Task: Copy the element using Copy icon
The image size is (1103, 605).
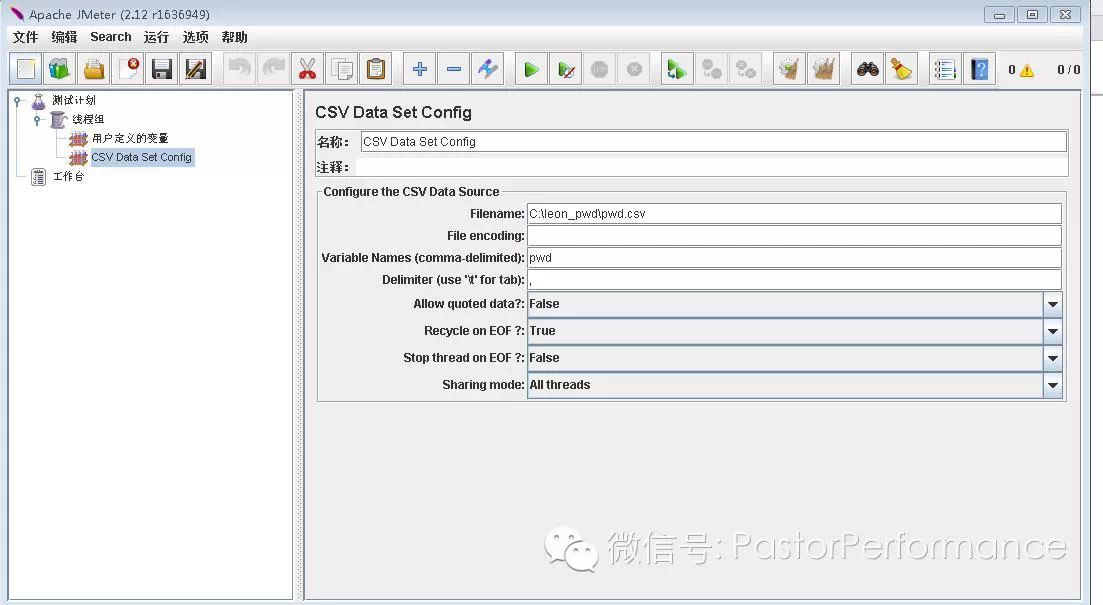Action: coord(342,69)
